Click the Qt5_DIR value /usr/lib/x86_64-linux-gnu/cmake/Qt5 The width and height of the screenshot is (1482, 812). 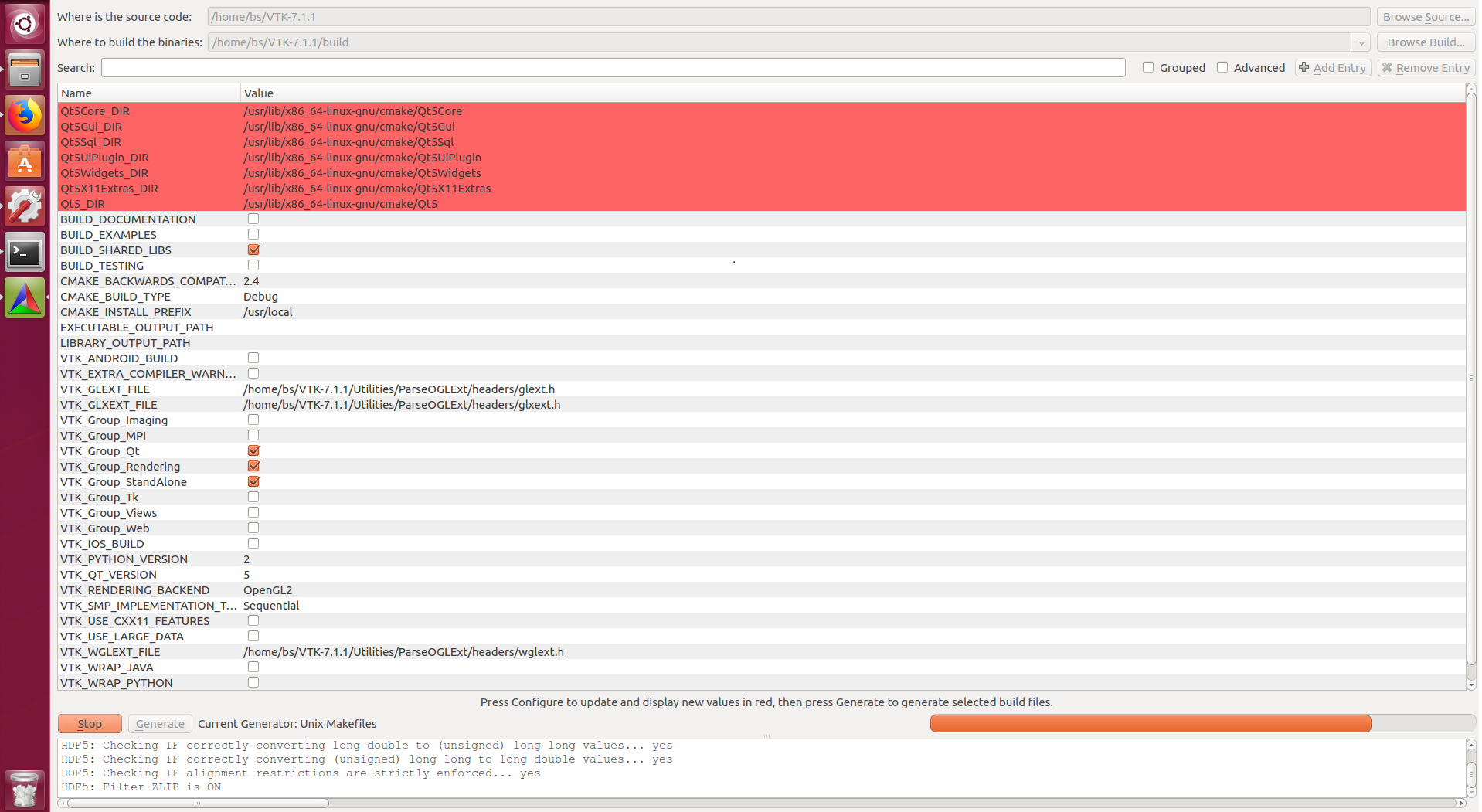341,204
